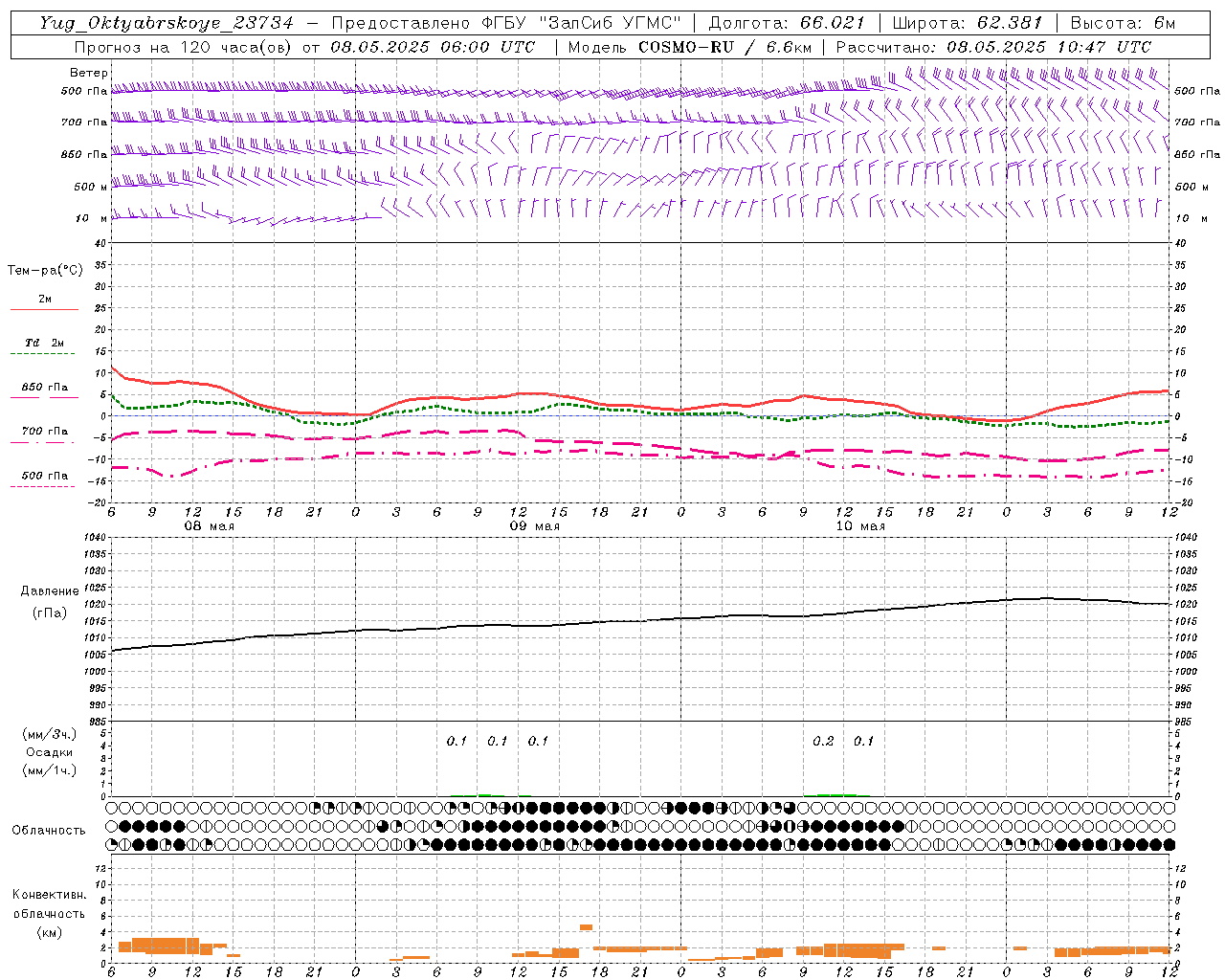This screenshot has height=980, width=1225.
Task: Click the Долгота: 66.021 value
Action: click(x=787, y=23)
